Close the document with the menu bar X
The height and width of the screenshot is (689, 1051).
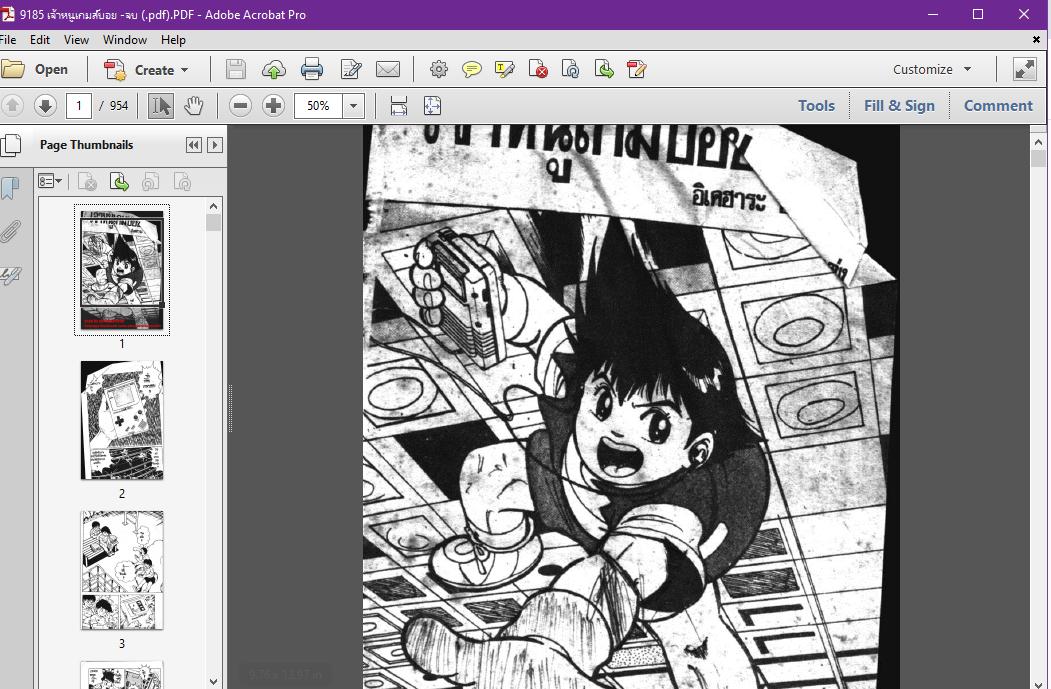pyautogui.click(x=1036, y=40)
